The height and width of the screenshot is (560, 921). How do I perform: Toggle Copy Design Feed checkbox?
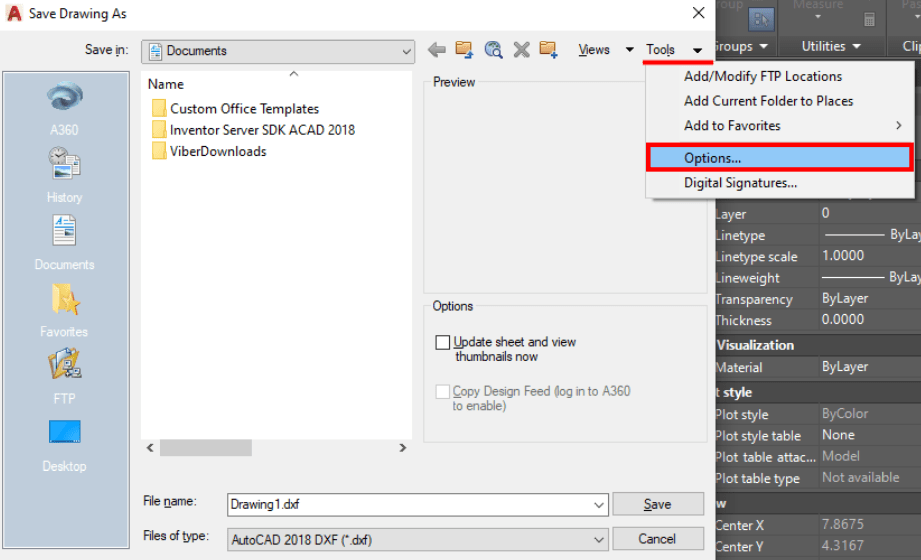[x=443, y=391]
